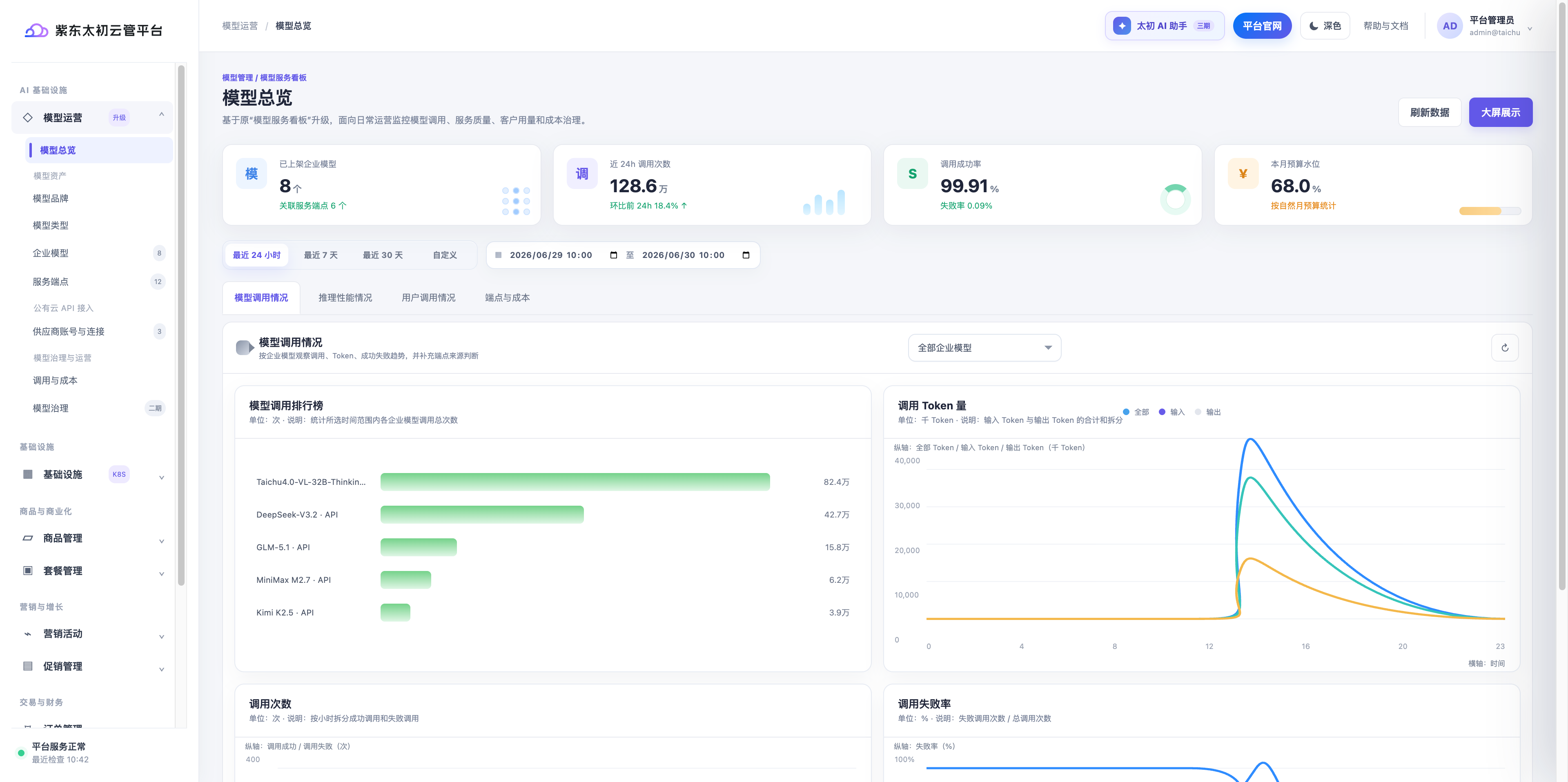Click the 模型运营 breadcrumb link

point(240,26)
